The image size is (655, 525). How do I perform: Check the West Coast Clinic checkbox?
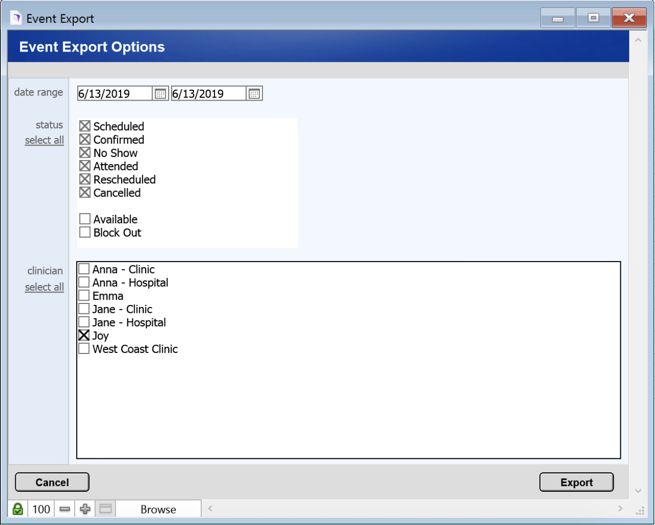[84, 349]
